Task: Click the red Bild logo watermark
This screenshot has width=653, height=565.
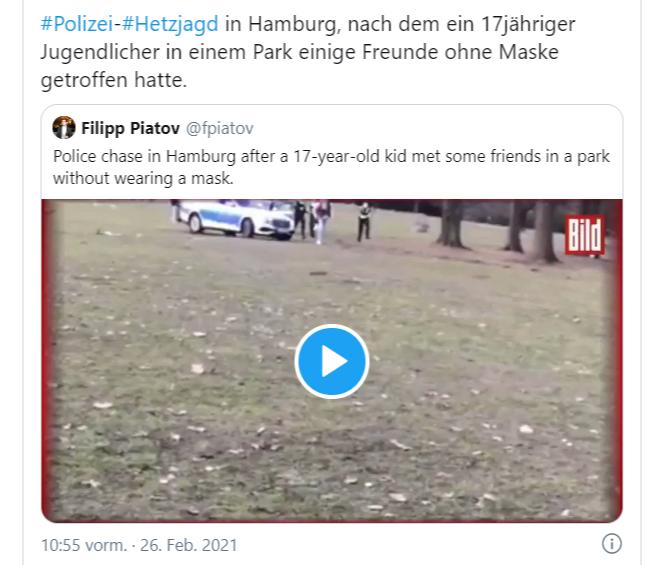Action: pyautogui.click(x=585, y=235)
